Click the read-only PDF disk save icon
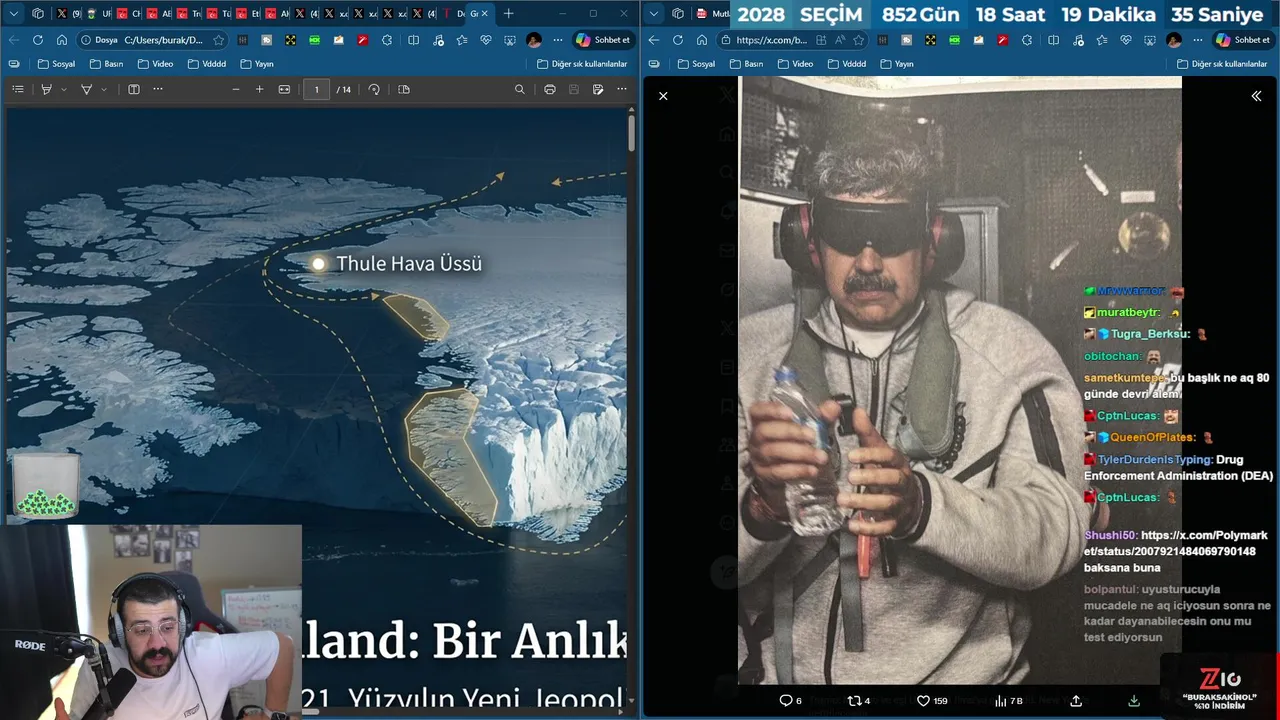 click(x=574, y=89)
